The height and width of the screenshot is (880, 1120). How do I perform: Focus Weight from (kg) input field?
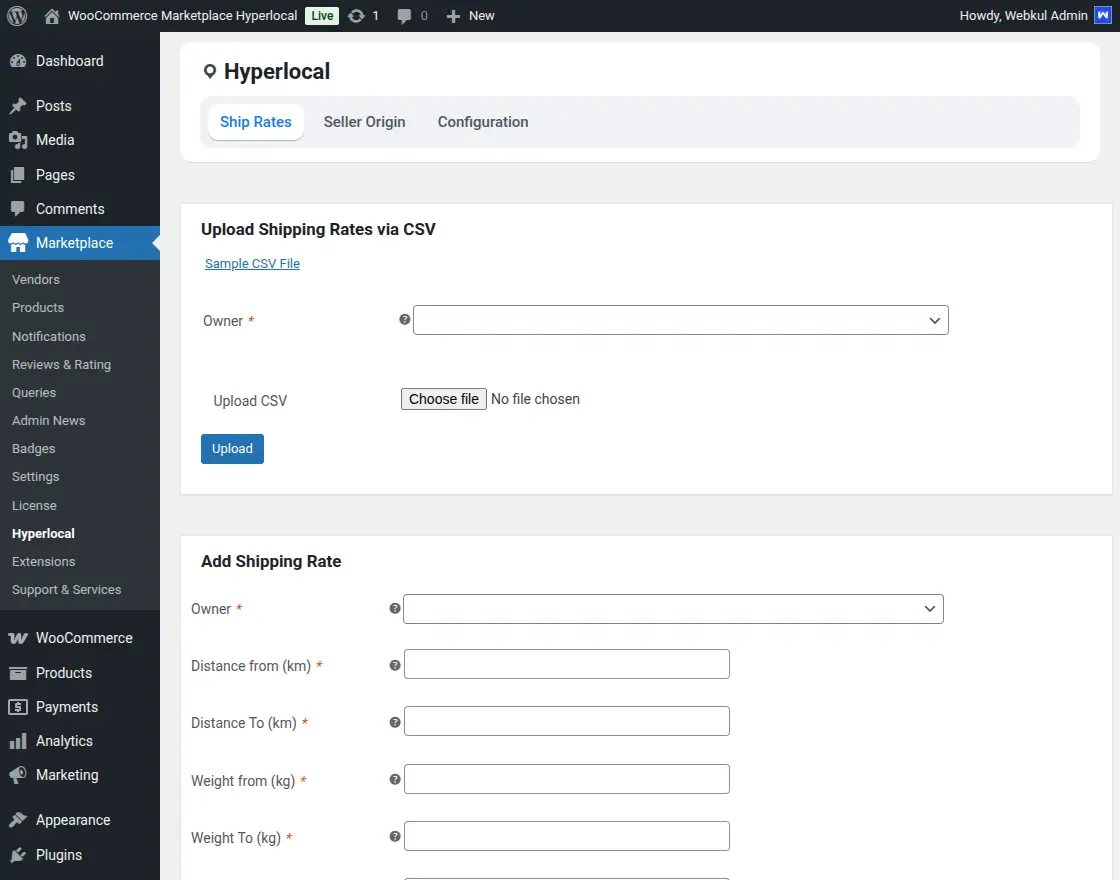click(566, 779)
